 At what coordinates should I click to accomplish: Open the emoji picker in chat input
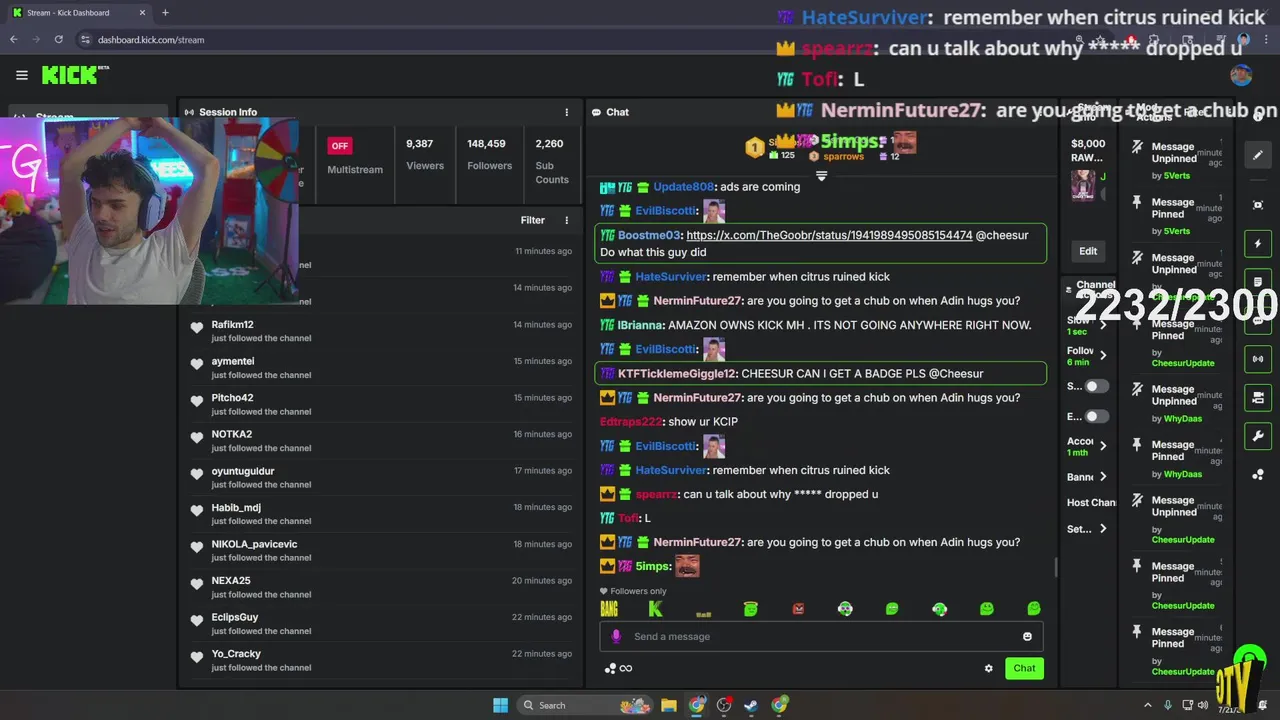pyautogui.click(x=1027, y=636)
